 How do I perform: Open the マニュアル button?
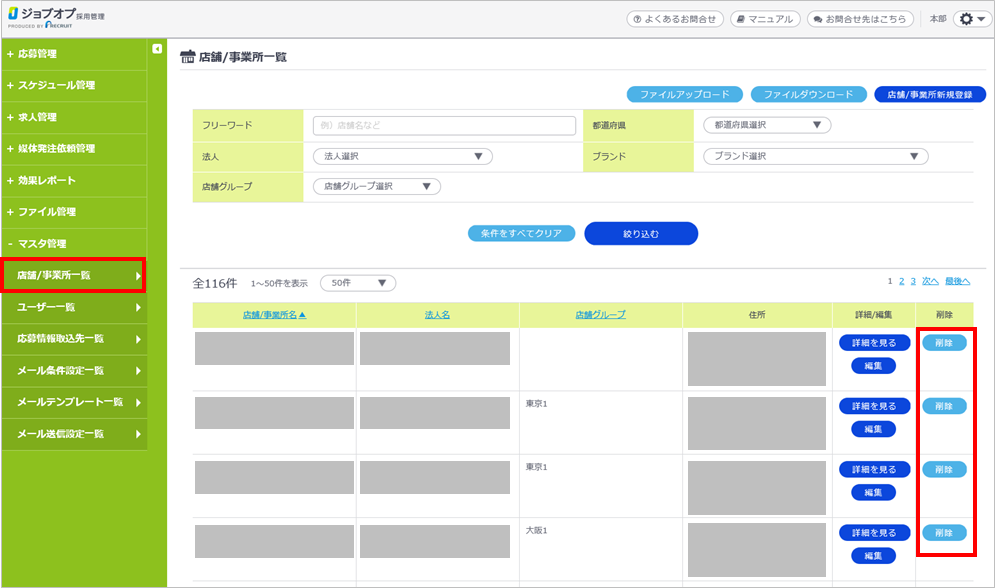765,19
